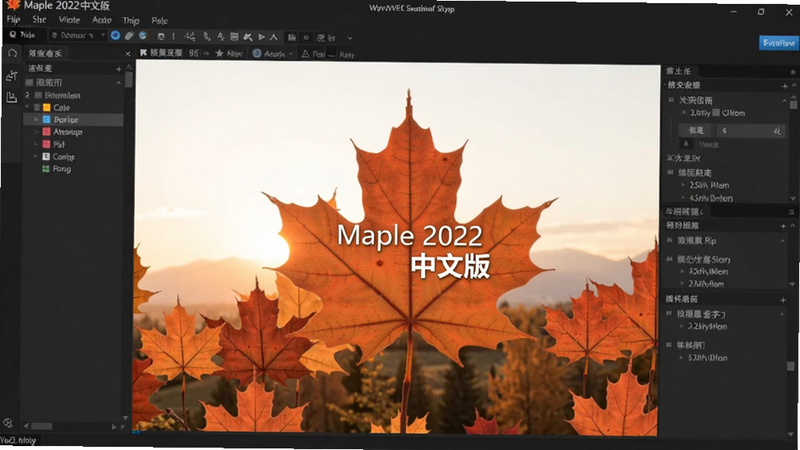
Task: Collapse the first left panel section chevron
Action: click(x=118, y=83)
